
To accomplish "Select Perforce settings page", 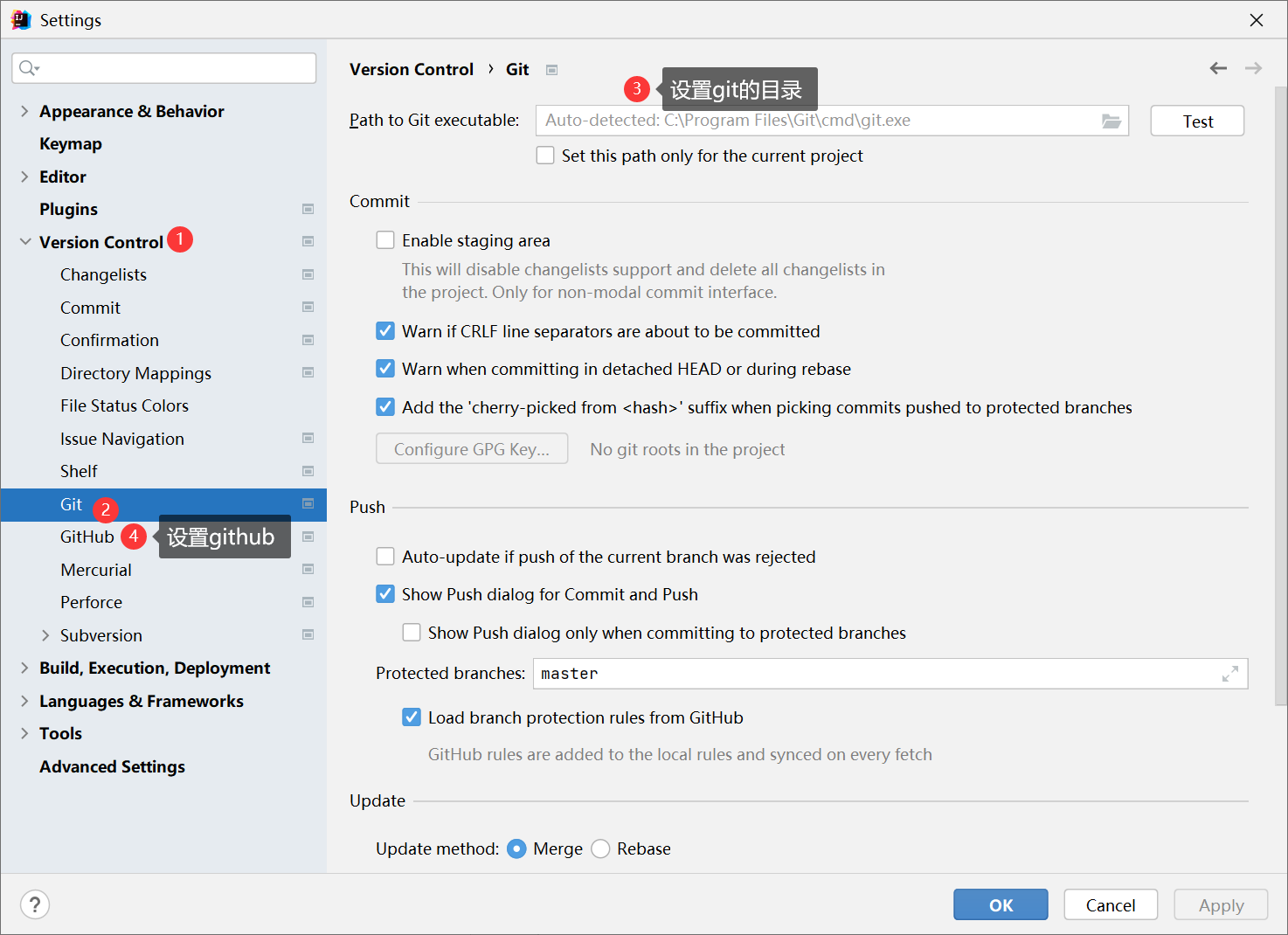I will [x=91, y=602].
